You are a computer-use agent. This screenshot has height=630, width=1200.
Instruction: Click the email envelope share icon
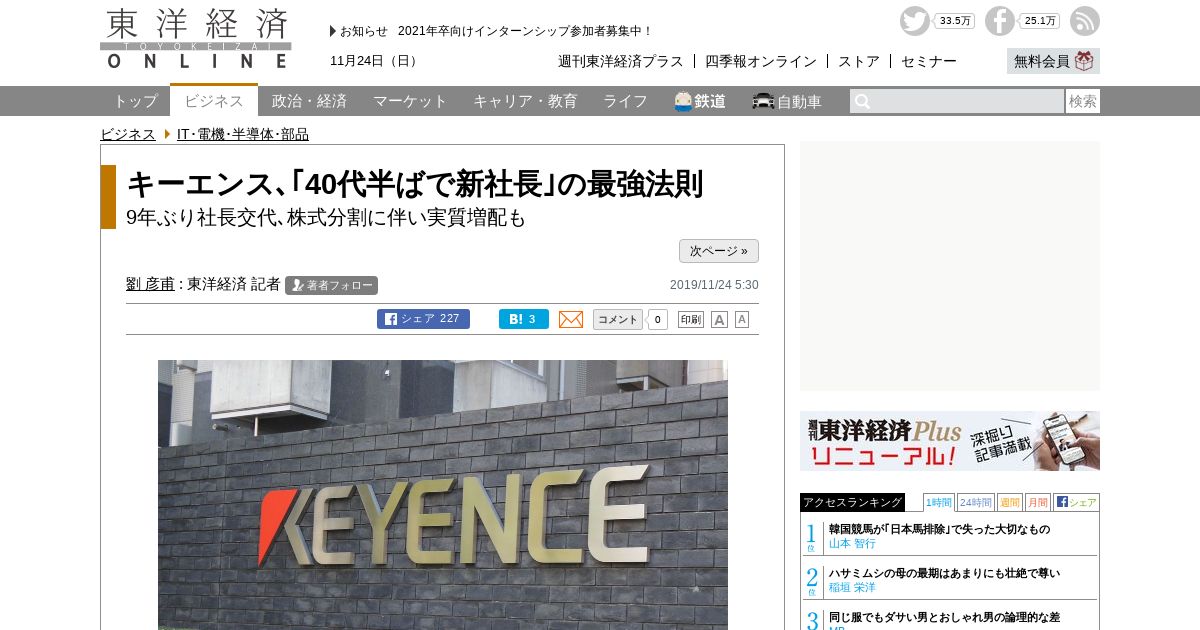[x=571, y=319]
